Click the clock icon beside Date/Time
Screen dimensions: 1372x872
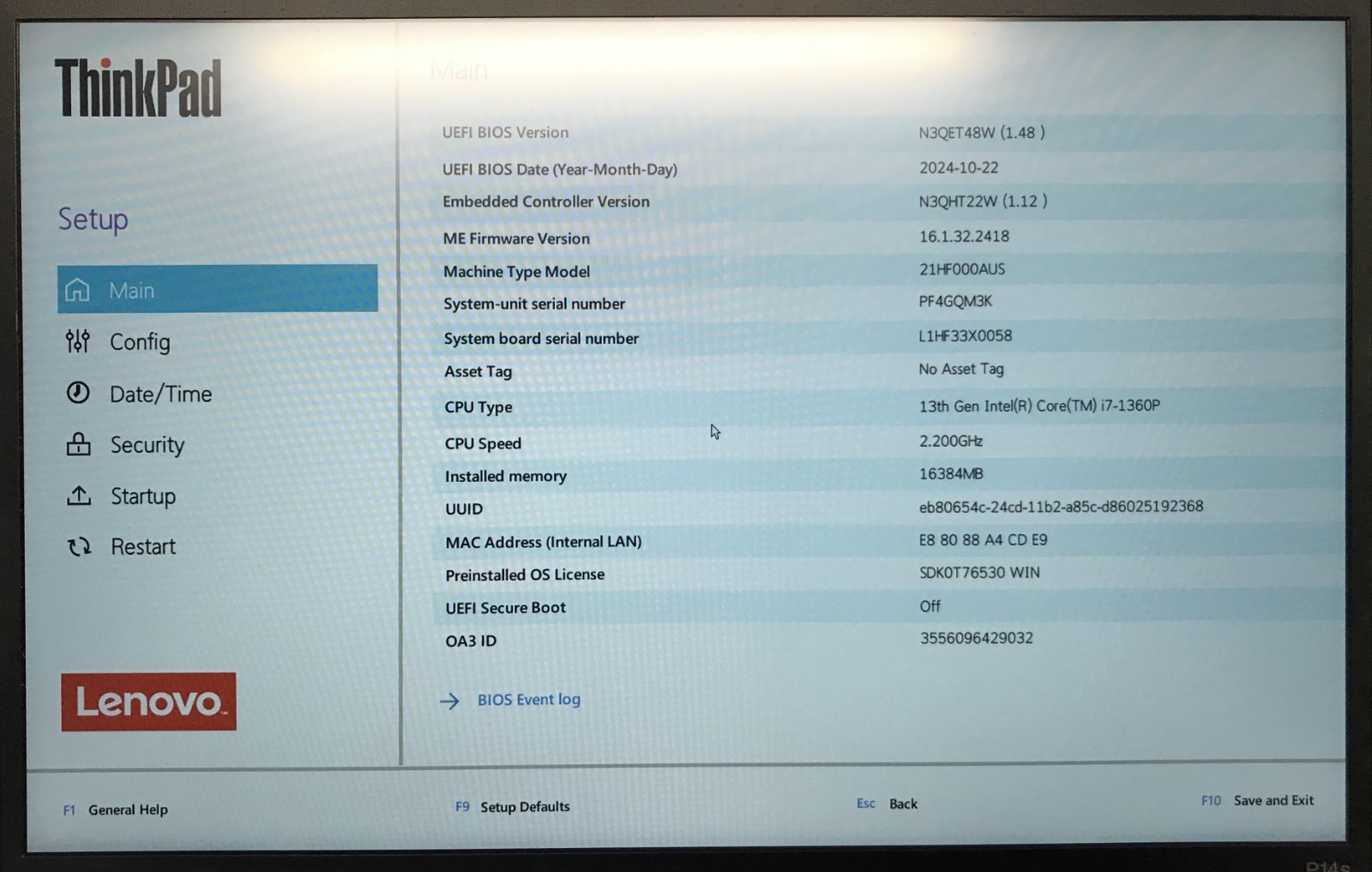(78, 393)
